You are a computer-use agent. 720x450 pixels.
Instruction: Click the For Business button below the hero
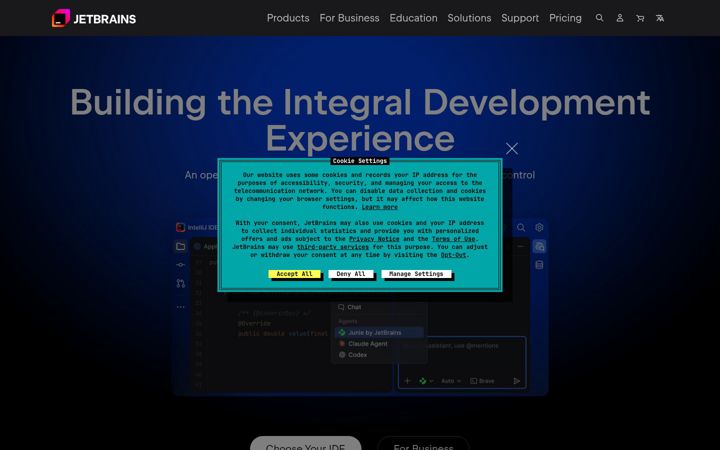(423, 444)
